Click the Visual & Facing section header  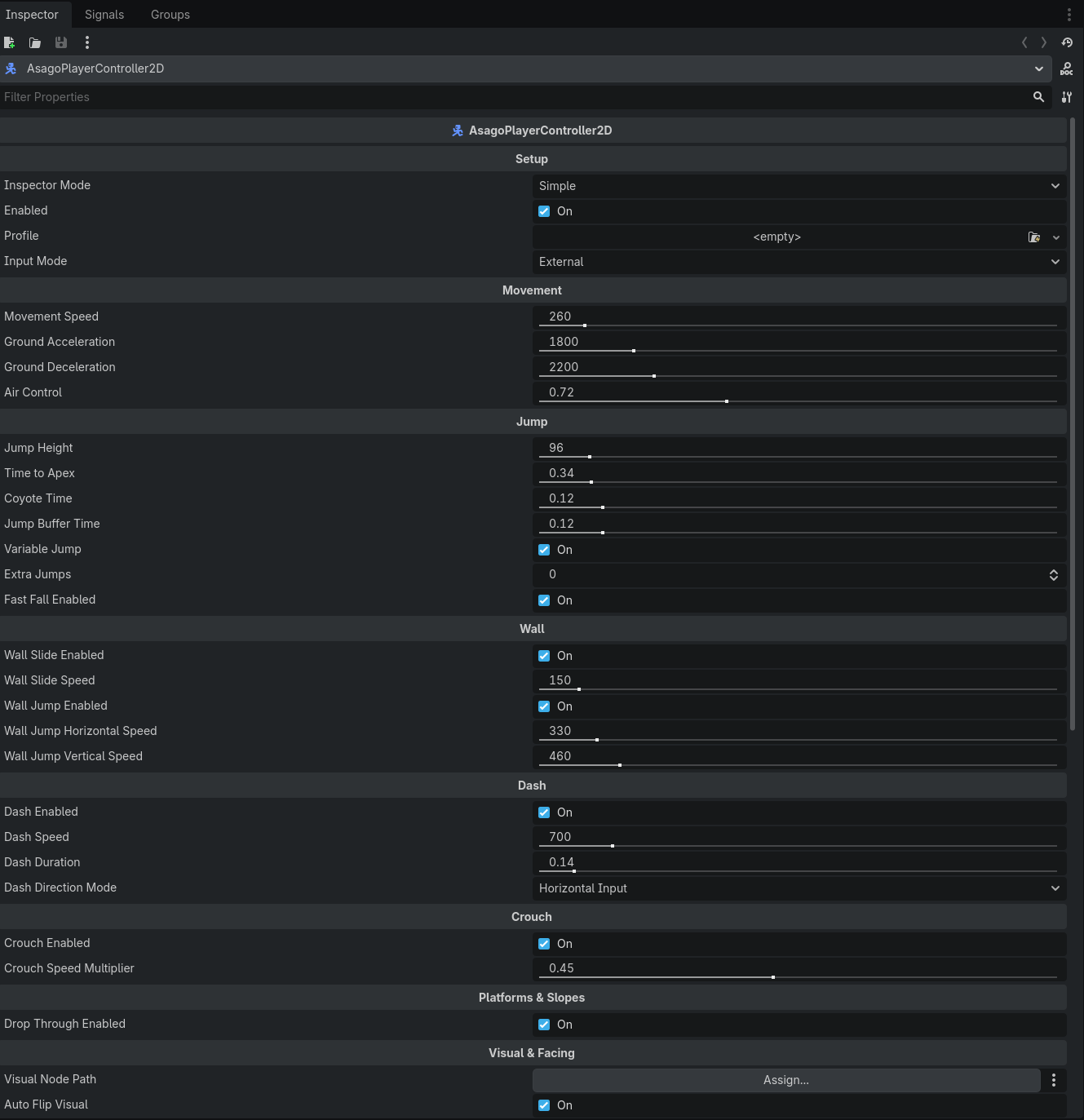(x=532, y=1053)
